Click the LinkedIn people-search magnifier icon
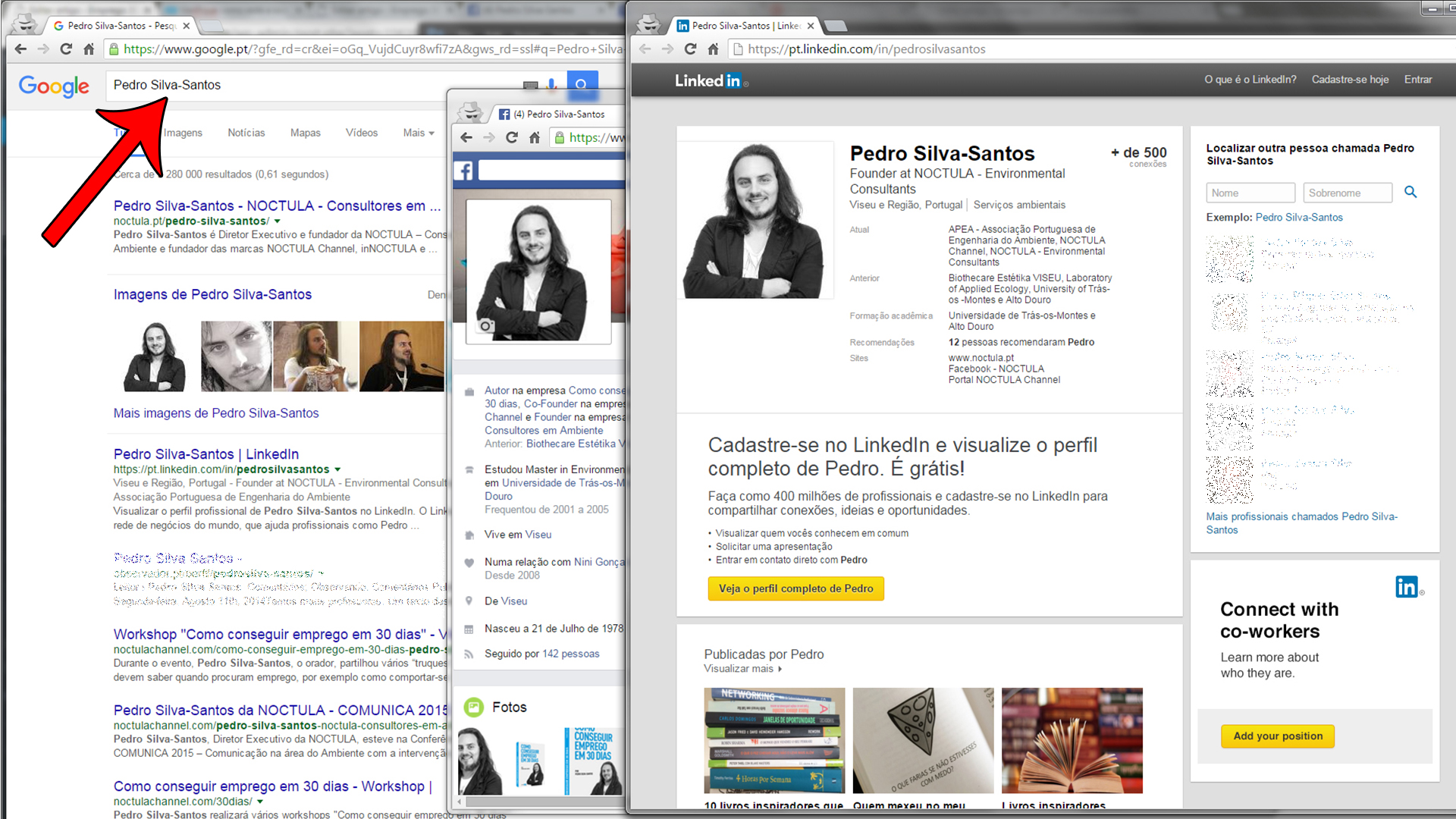1456x819 pixels. [x=1410, y=192]
